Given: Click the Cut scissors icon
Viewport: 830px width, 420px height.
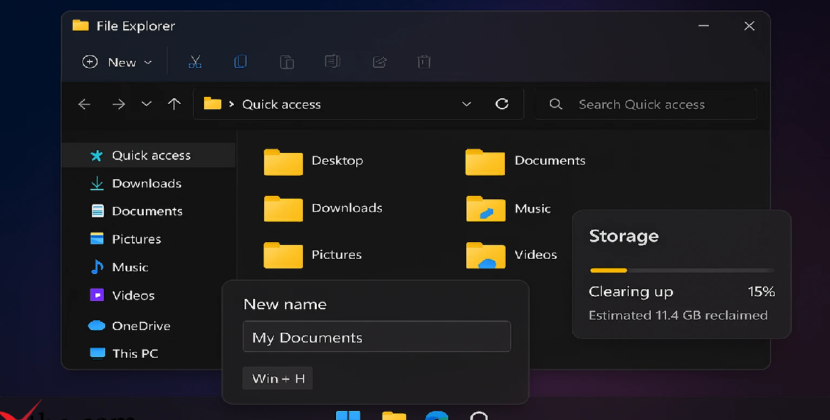Looking at the screenshot, I should [195, 62].
